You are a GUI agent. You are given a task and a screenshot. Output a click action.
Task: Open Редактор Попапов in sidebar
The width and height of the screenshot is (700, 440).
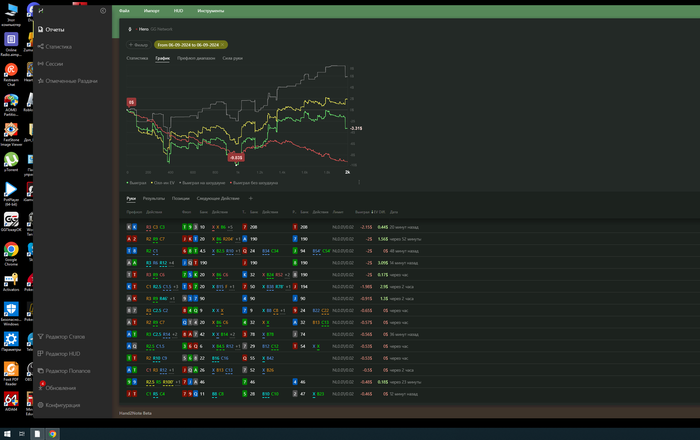point(64,371)
